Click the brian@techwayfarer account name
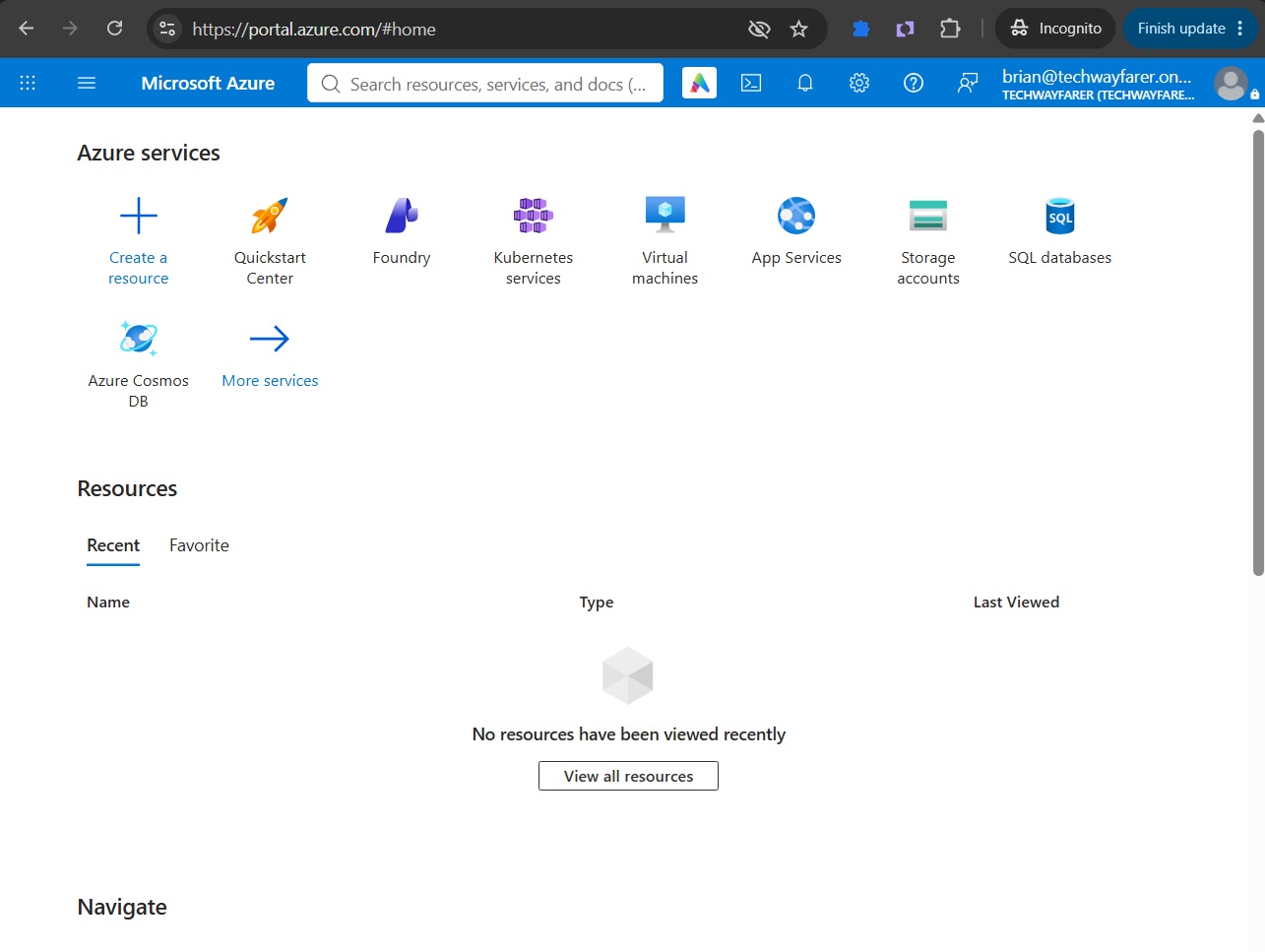The width and height of the screenshot is (1265, 952). (x=1097, y=77)
